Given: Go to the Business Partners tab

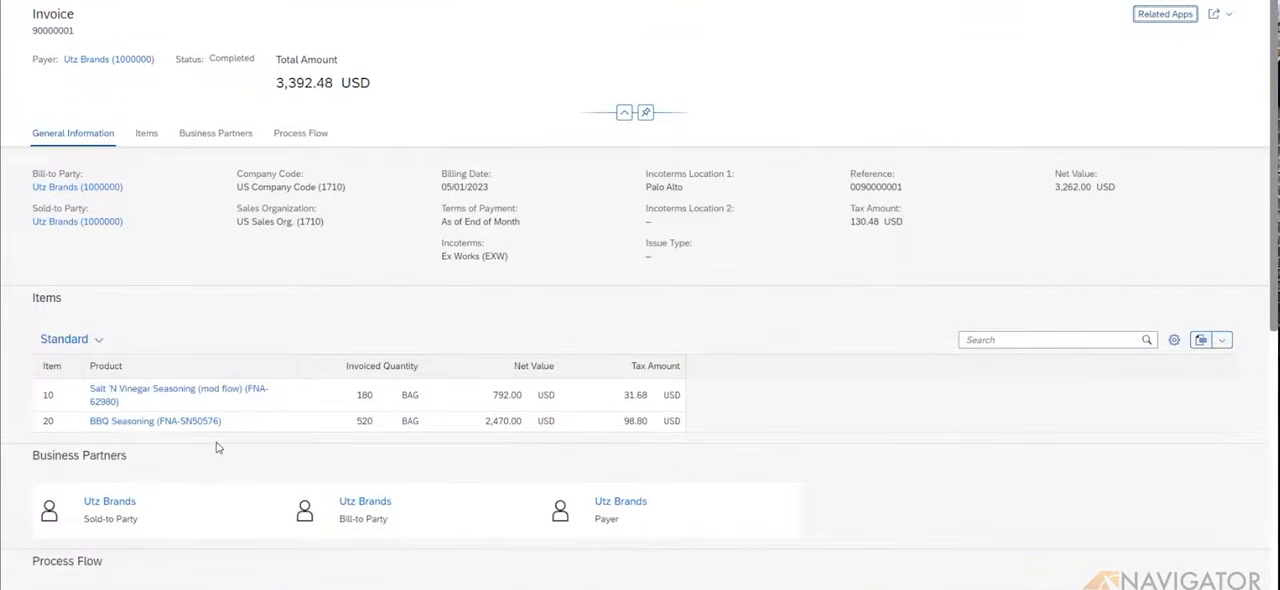Looking at the screenshot, I should [x=215, y=133].
